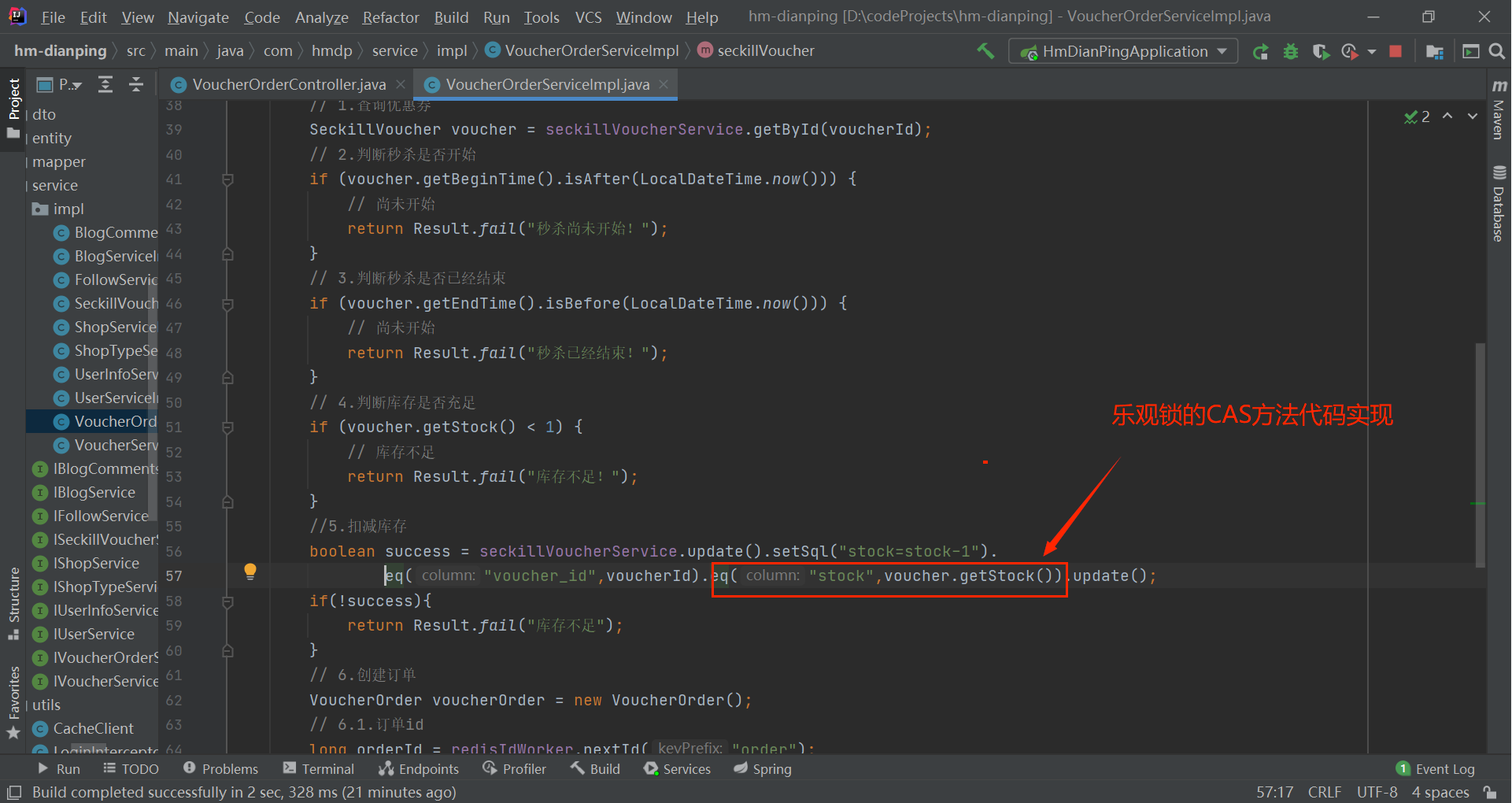Open the Spring tool window
Image resolution: width=1512 pixels, height=803 pixels.
click(763, 769)
